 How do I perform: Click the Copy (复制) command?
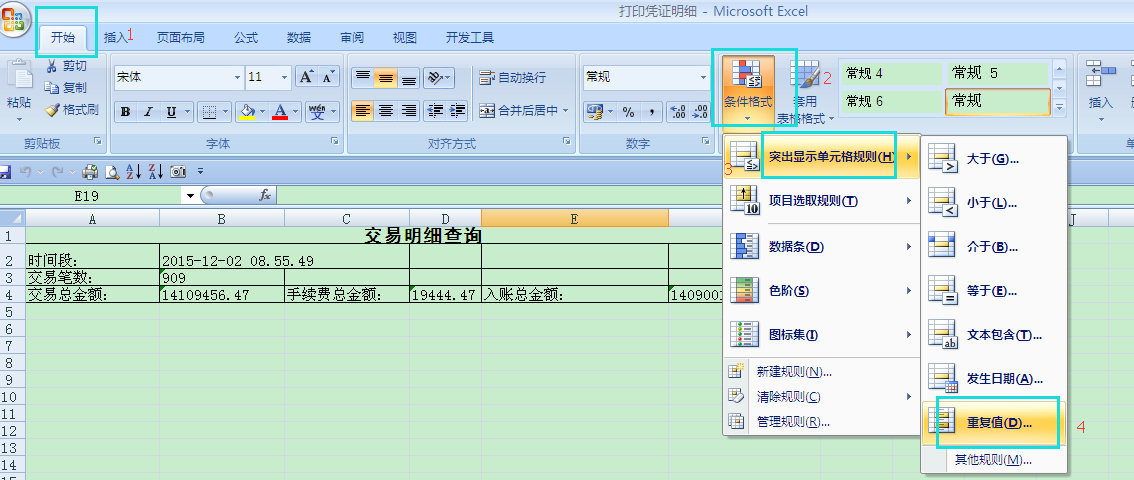pyautogui.click(x=66, y=88)
